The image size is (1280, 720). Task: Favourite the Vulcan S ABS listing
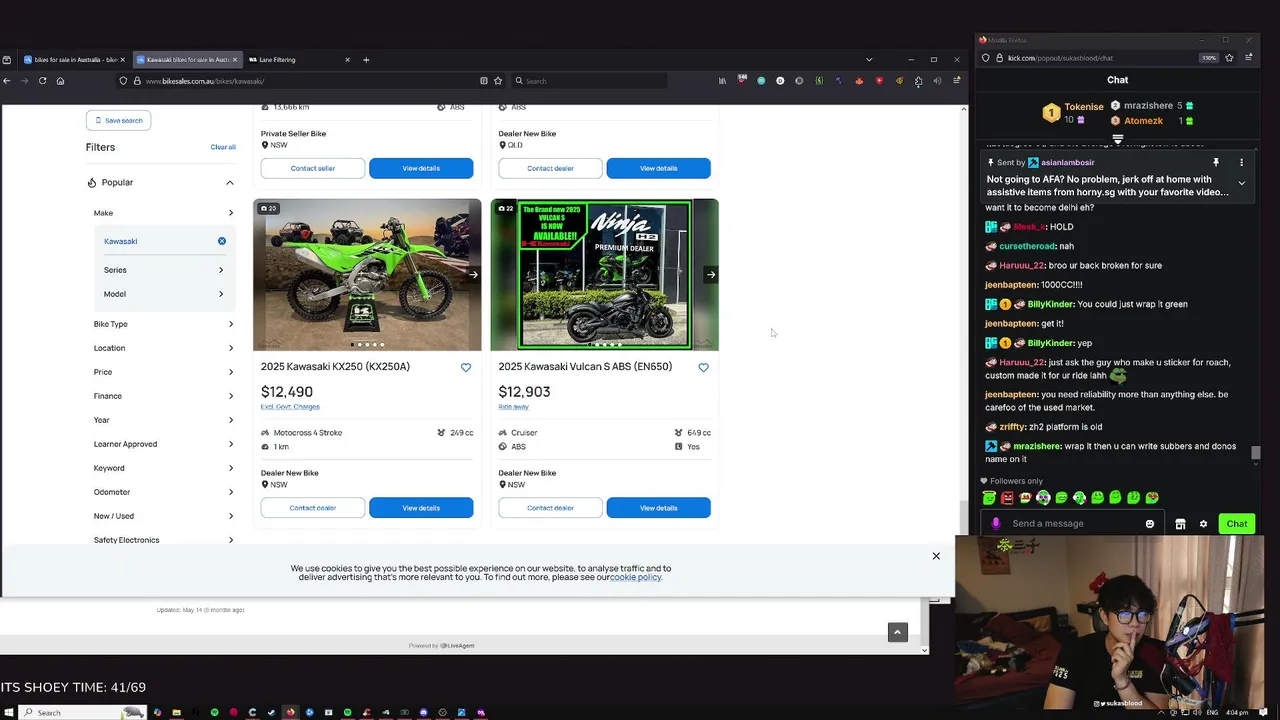(x=703, y=367)
